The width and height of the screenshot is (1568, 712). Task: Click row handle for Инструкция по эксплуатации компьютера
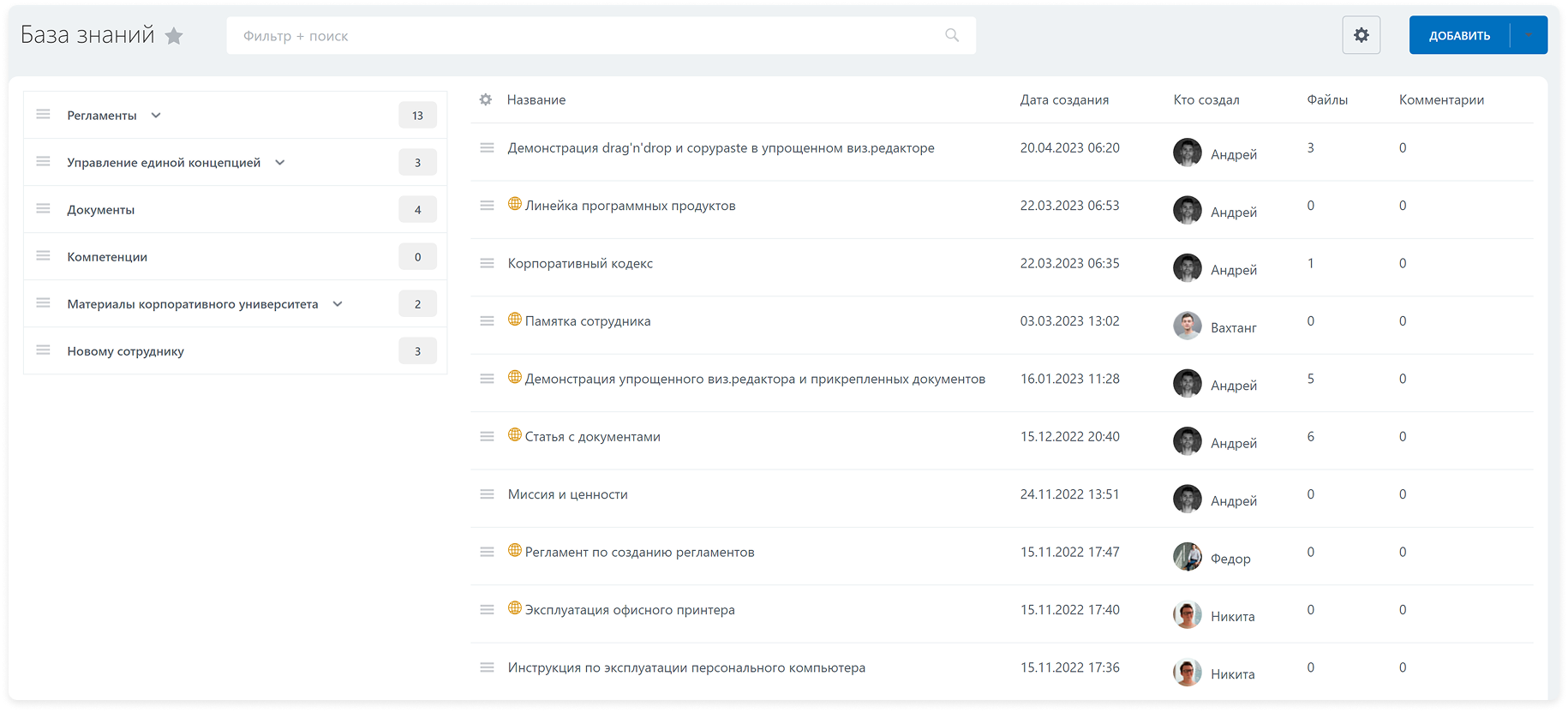coord(487,667)
